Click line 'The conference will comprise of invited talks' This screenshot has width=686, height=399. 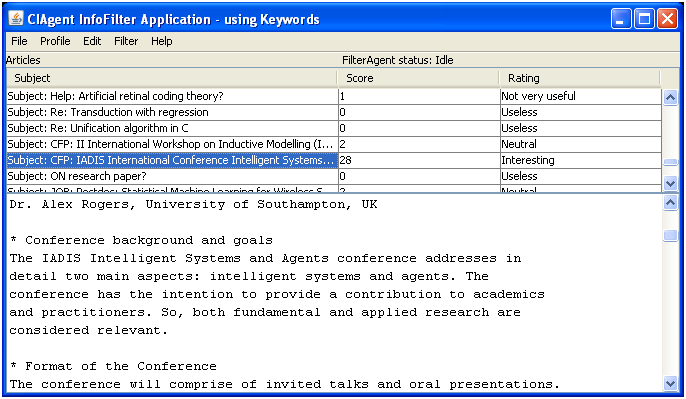point(284,384)
